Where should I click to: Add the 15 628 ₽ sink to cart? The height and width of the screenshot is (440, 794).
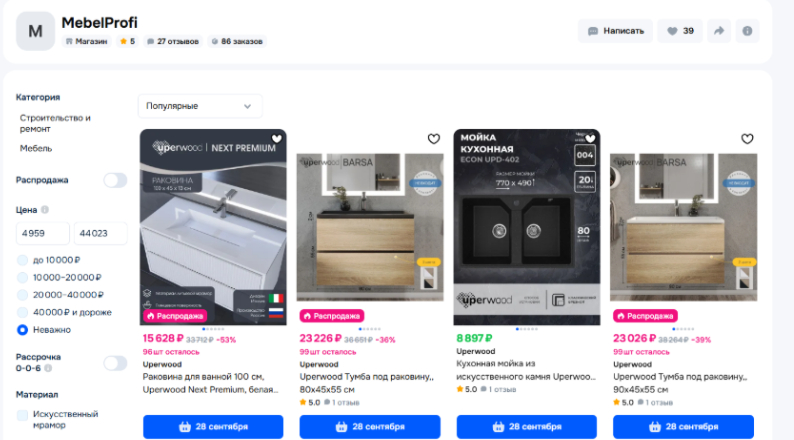(213, 427)
